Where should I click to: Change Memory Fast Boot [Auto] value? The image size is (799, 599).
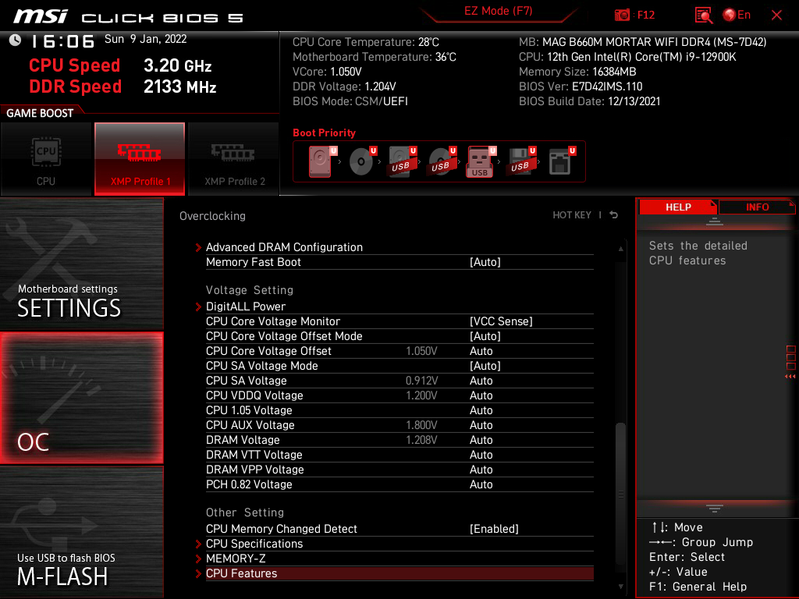tap(485, 262)
